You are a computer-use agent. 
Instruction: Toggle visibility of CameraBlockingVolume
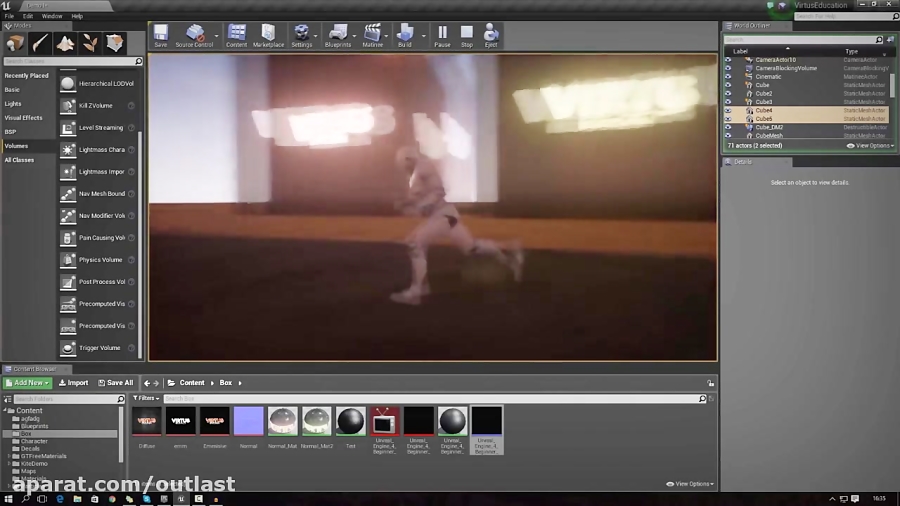click(x=728, y=68)
